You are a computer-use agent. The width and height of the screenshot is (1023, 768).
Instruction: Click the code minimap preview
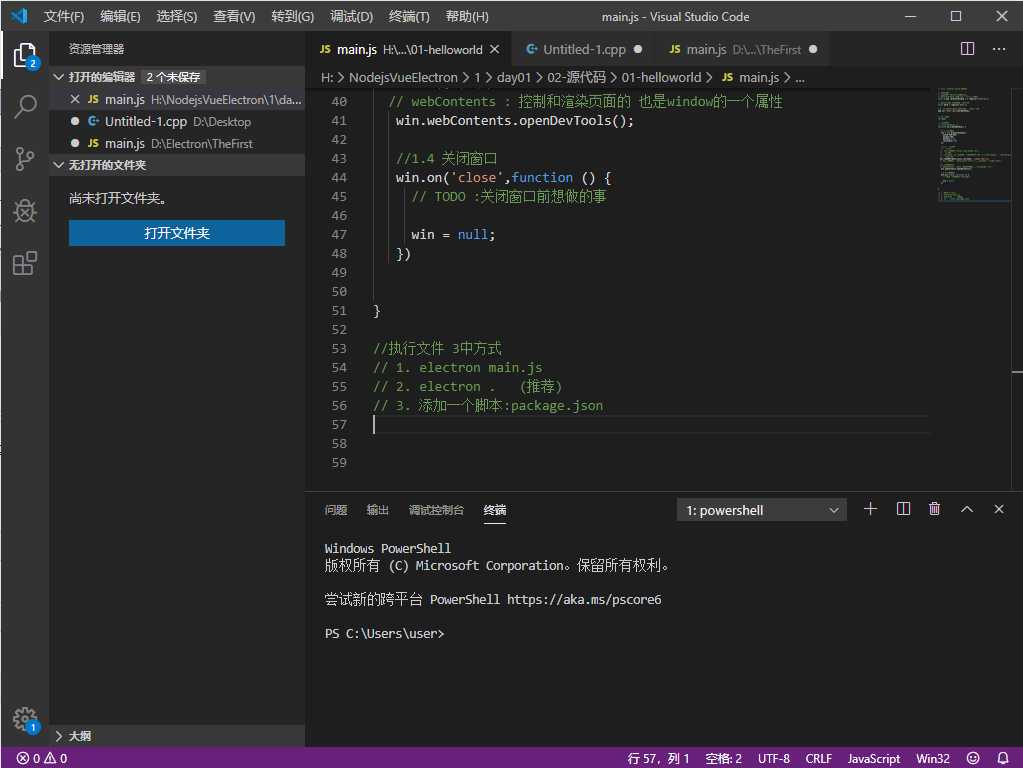pyautogui.click(x=972, y=144)
